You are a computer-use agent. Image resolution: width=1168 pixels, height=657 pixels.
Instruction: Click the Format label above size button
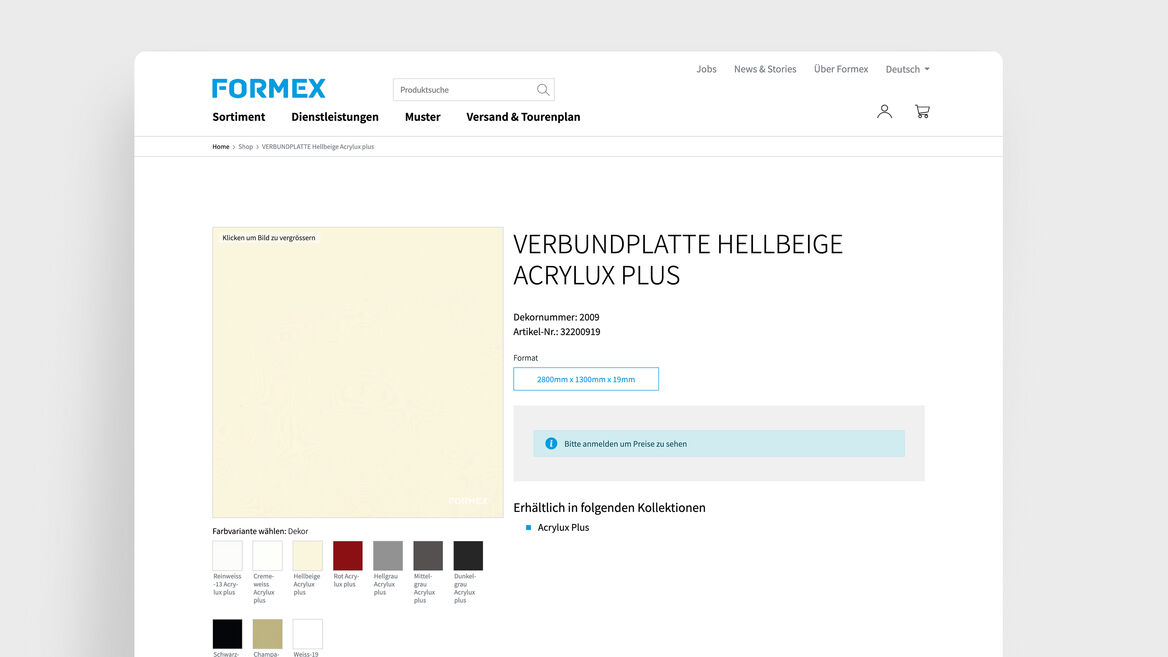[x=525, y=358]
